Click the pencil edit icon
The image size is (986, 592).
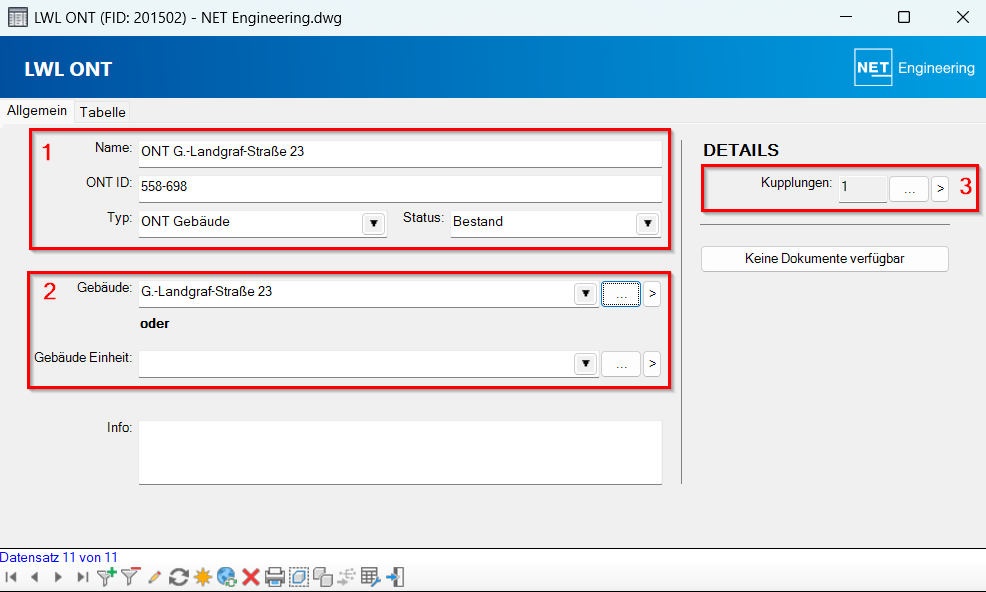pos(154,577)
